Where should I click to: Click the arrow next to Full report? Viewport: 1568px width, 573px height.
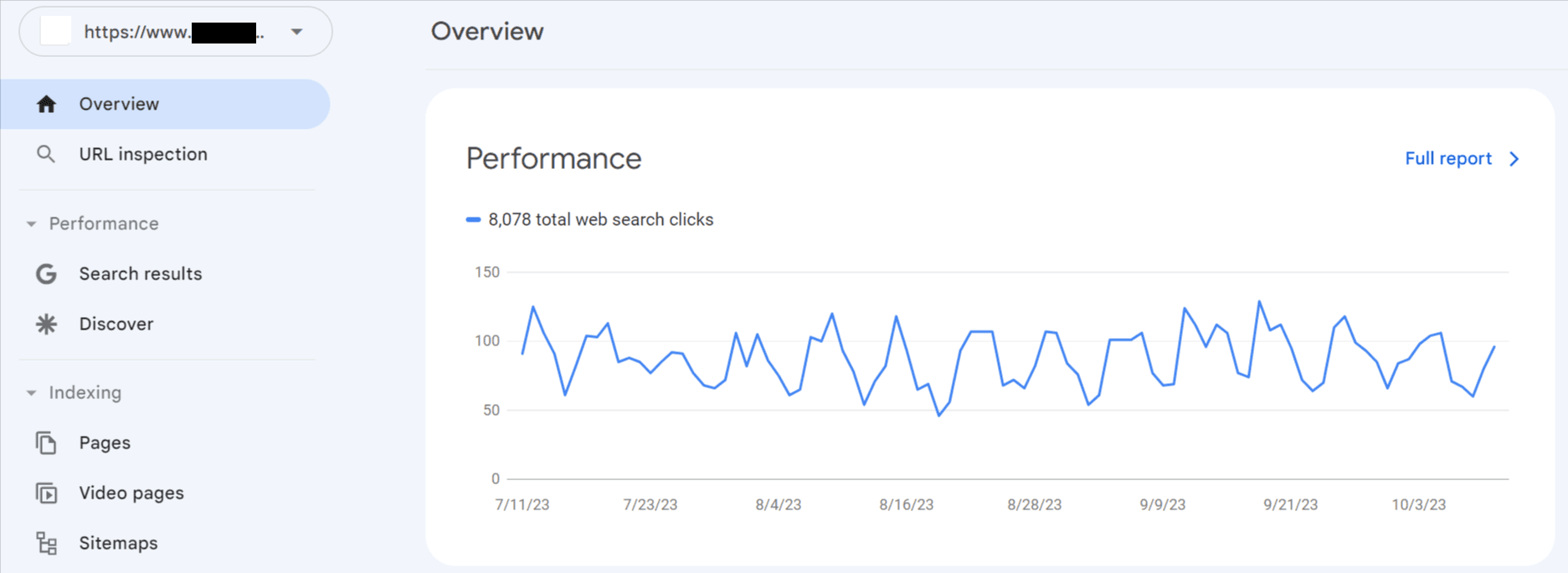[1514, 159]
